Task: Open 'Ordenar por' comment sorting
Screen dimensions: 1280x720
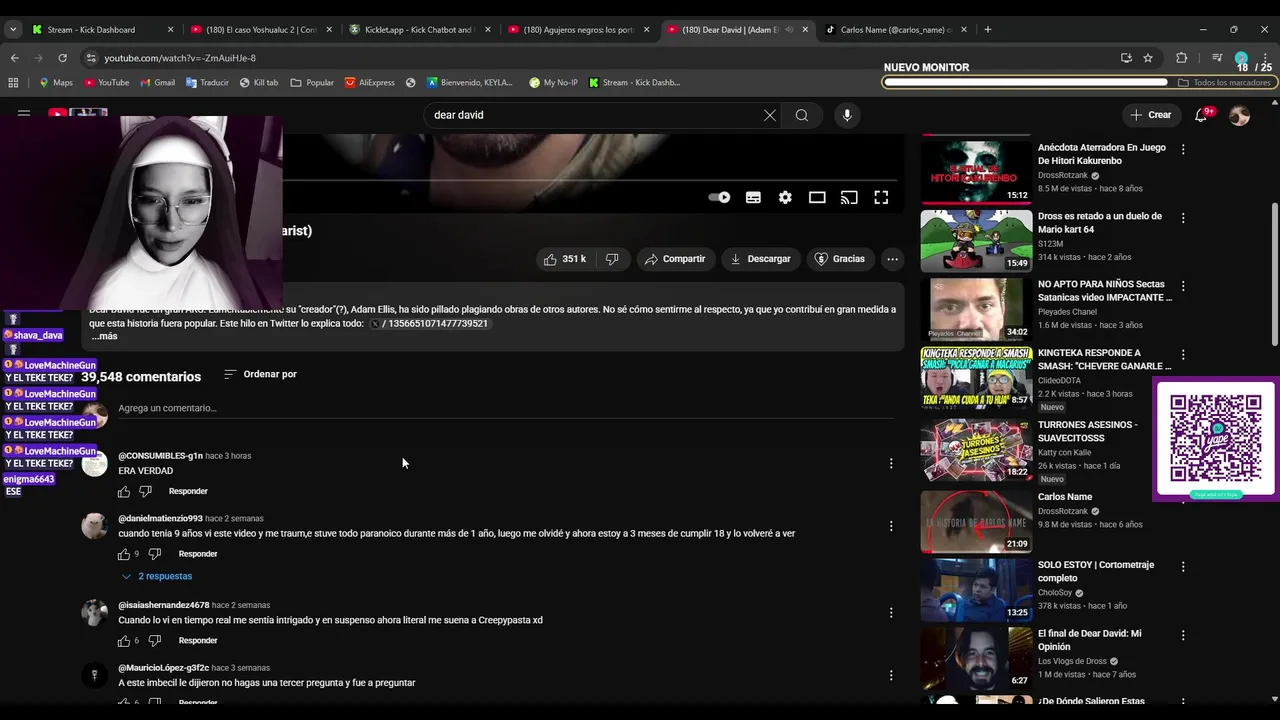Action: [x=260, y=374]
